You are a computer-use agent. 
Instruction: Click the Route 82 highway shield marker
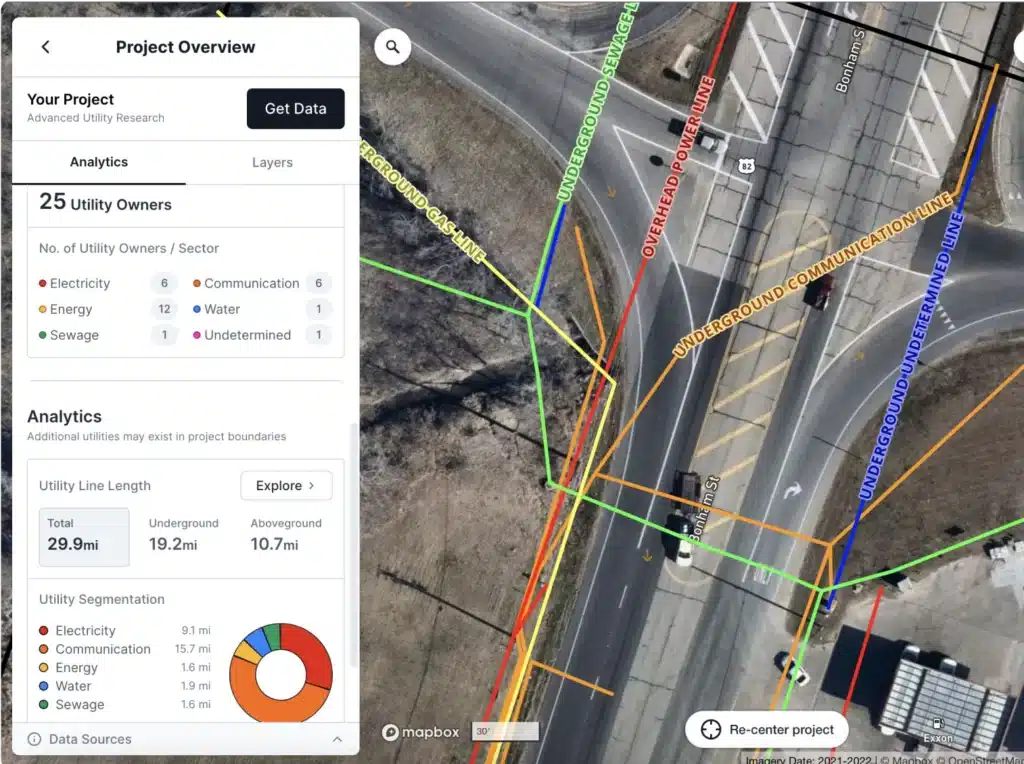coord(746,166)
